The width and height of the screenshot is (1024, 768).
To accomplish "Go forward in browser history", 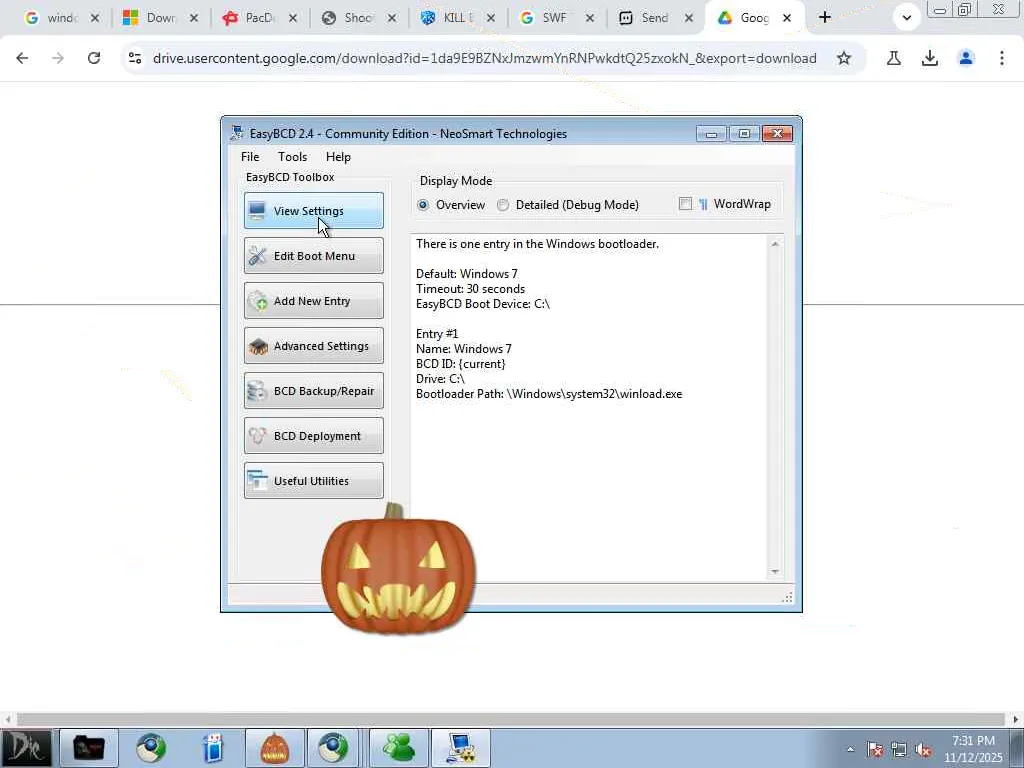I will pyautogui.click(x=58, y=58).
